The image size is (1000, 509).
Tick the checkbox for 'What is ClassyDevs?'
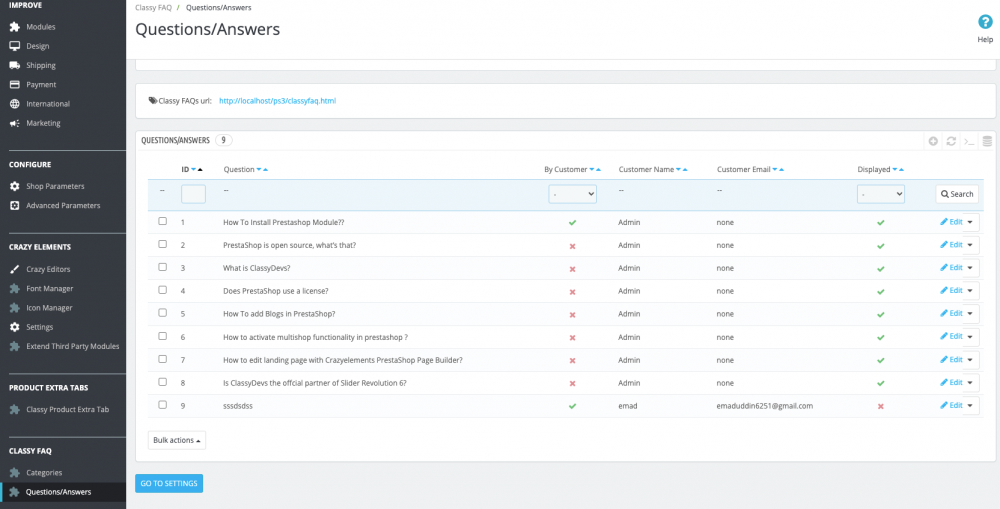coord(163,267)
